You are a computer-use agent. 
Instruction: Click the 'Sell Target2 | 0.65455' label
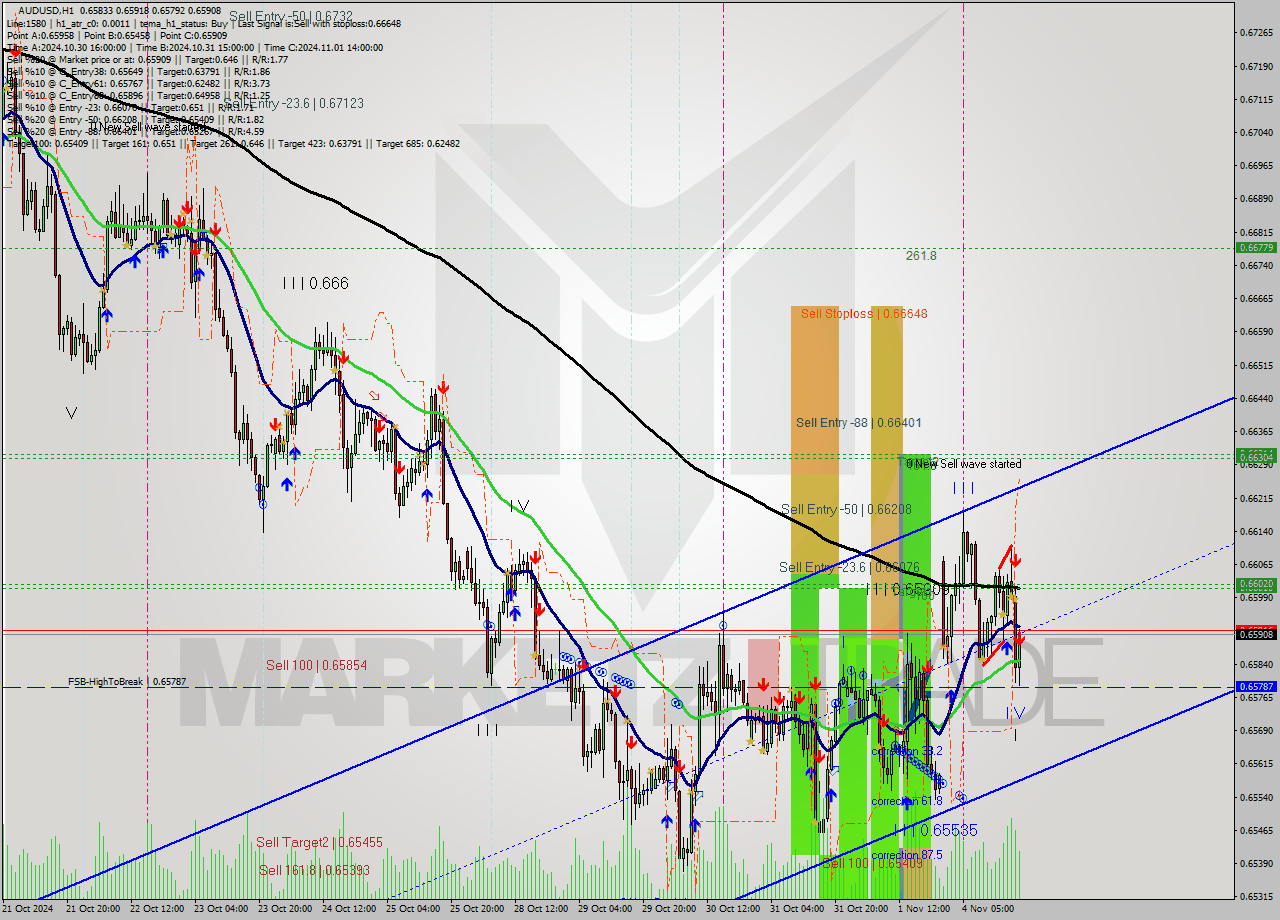tap(319, 843)
